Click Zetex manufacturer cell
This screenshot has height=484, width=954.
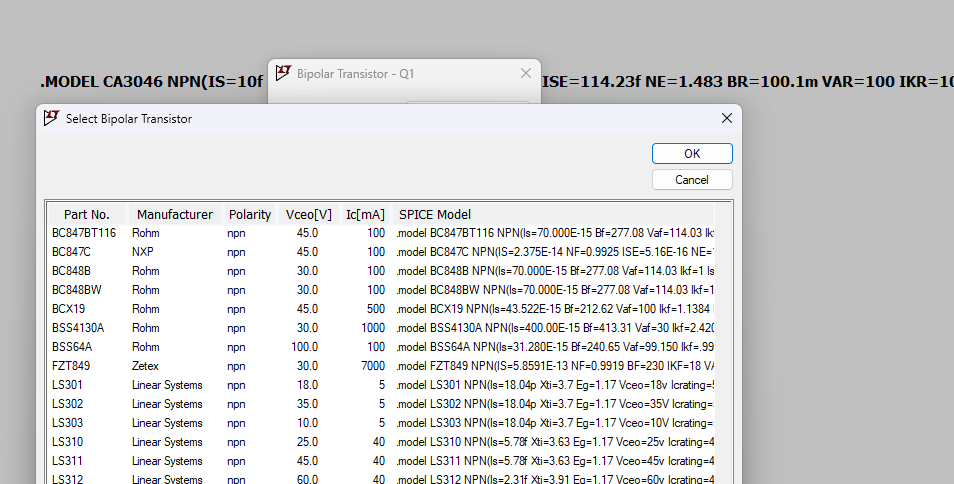point(145,366)
